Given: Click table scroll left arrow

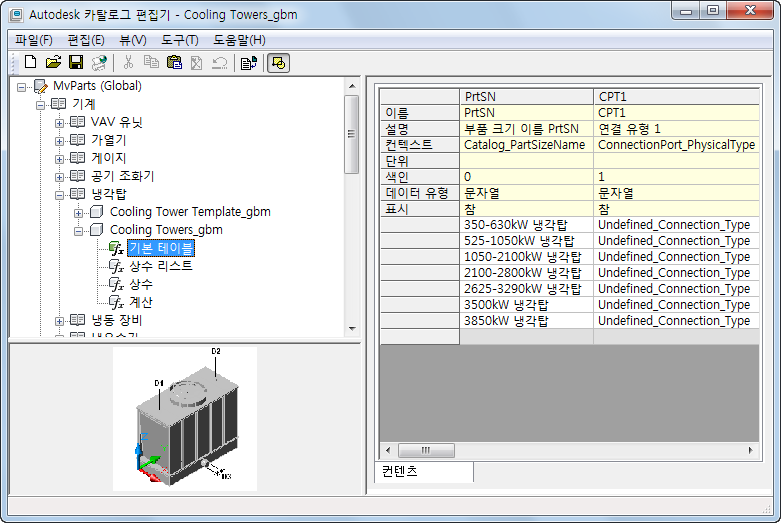Looking at the screenshot, I should click(x=388, y=450).
